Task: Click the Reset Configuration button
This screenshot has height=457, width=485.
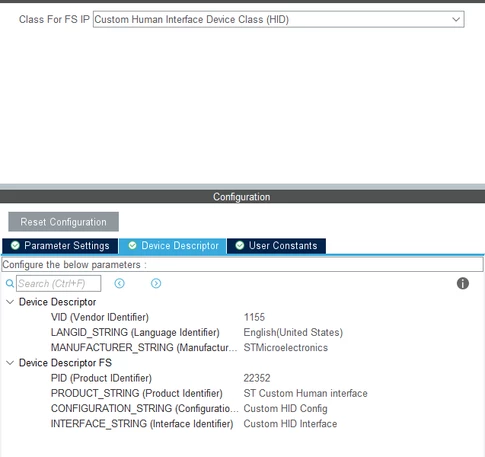Action: [63, 222]
